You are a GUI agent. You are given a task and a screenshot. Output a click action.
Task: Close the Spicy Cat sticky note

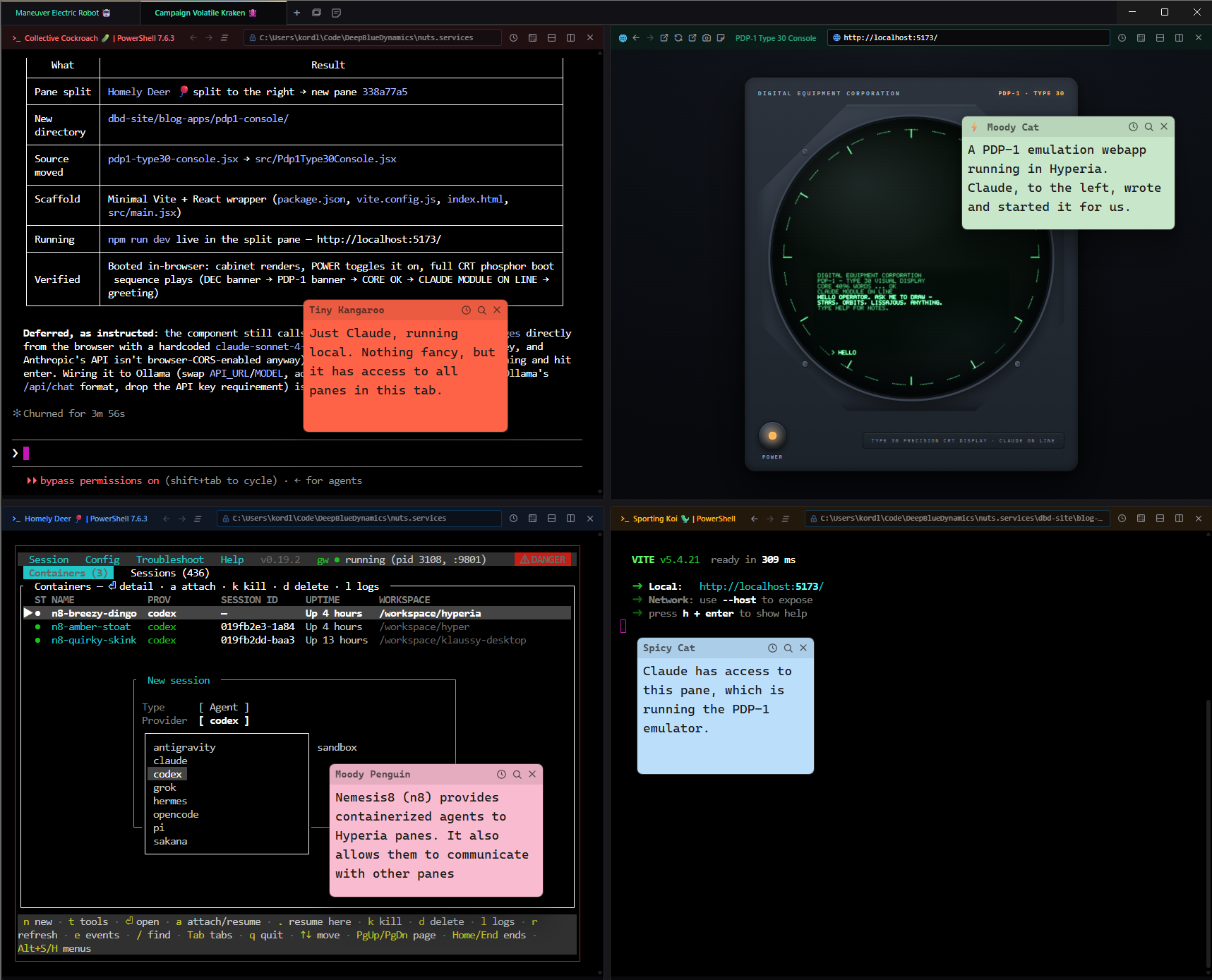(803, 648)
